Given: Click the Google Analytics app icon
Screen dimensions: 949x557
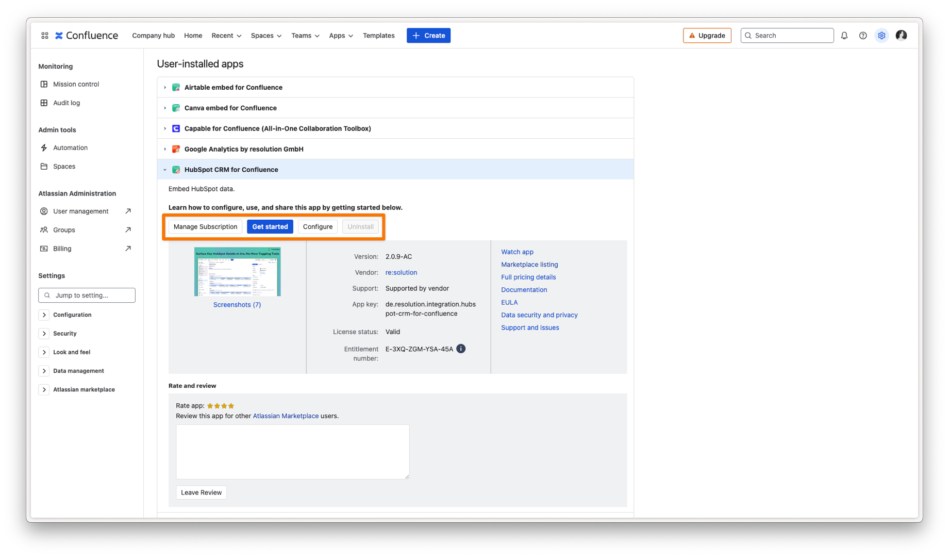Looking at the screenshot, I should click(x=176, y=149).
